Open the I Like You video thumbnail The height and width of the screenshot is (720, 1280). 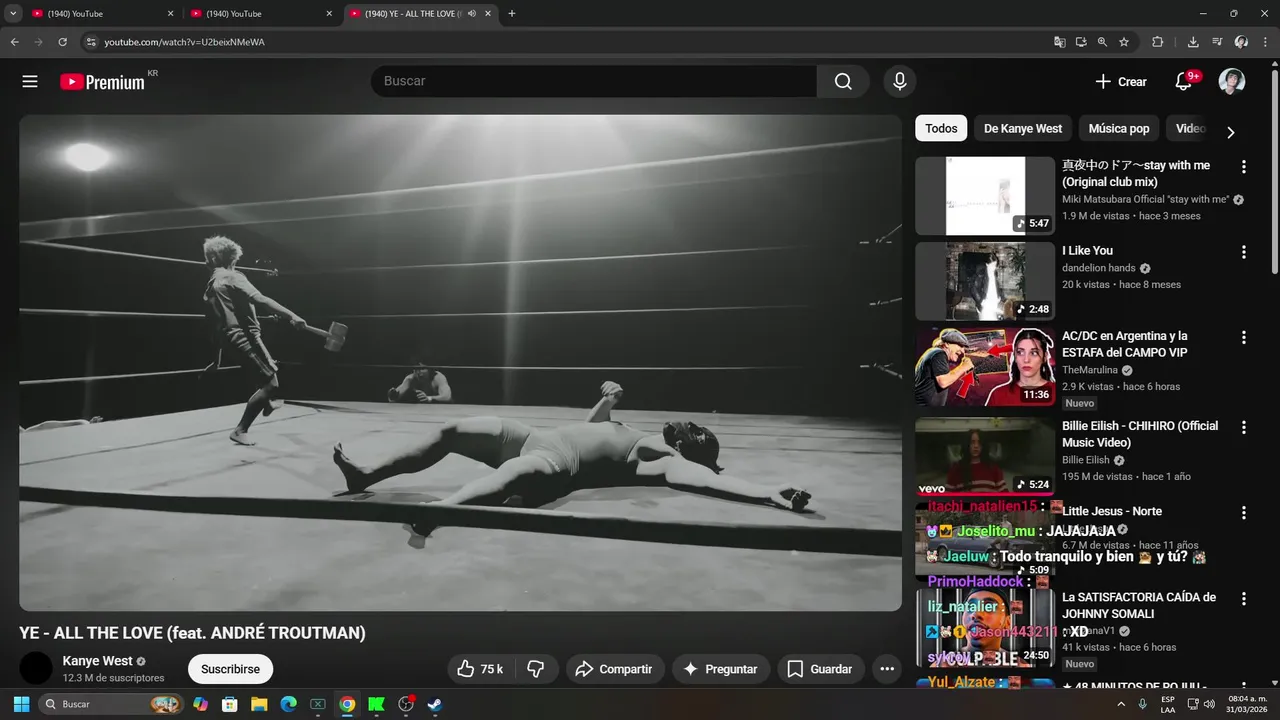click(985, 281)
